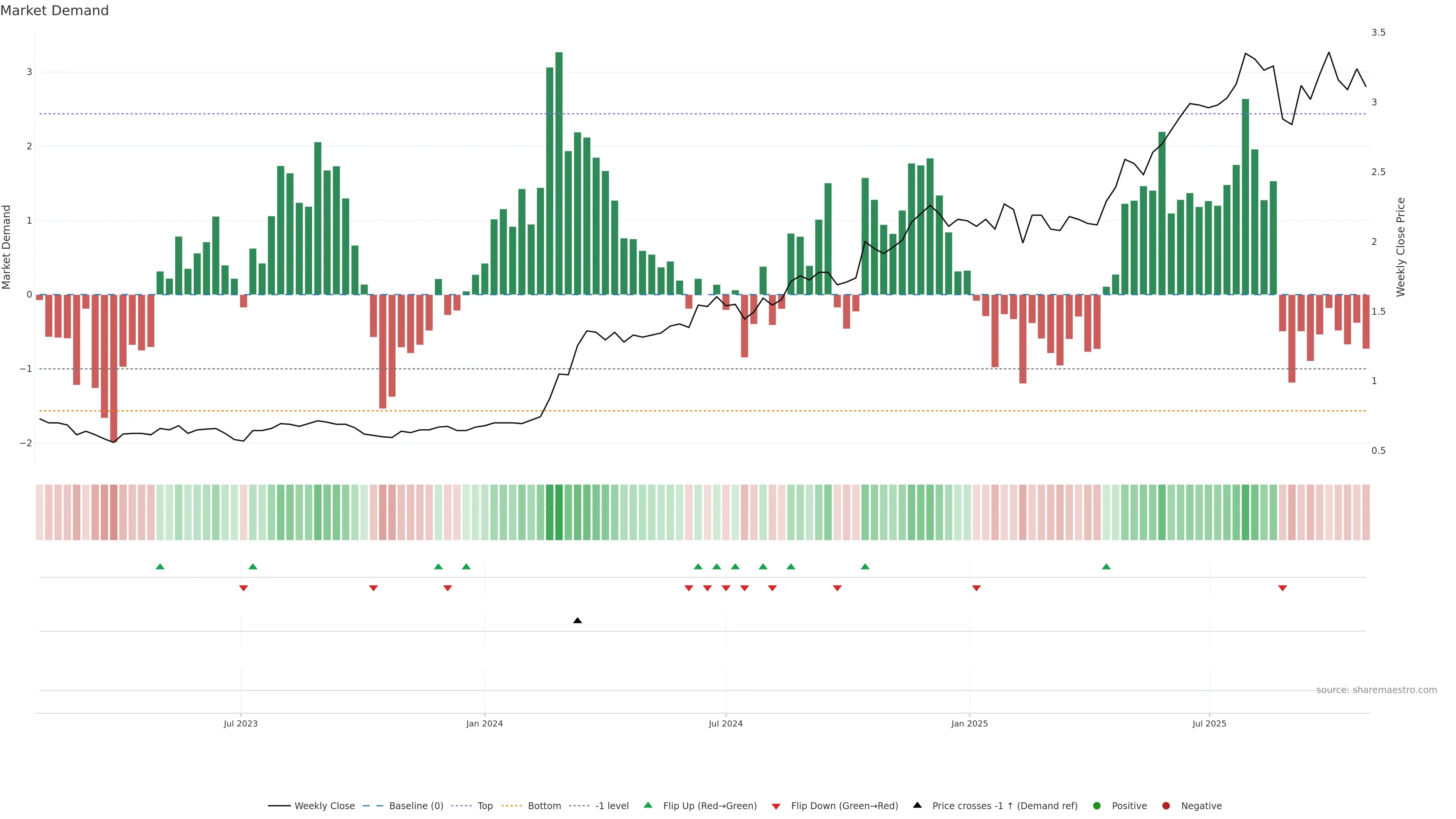Click the darkest green heatmap strip cell
Screen dimensions: 1456x819
[x=559, y=511]
